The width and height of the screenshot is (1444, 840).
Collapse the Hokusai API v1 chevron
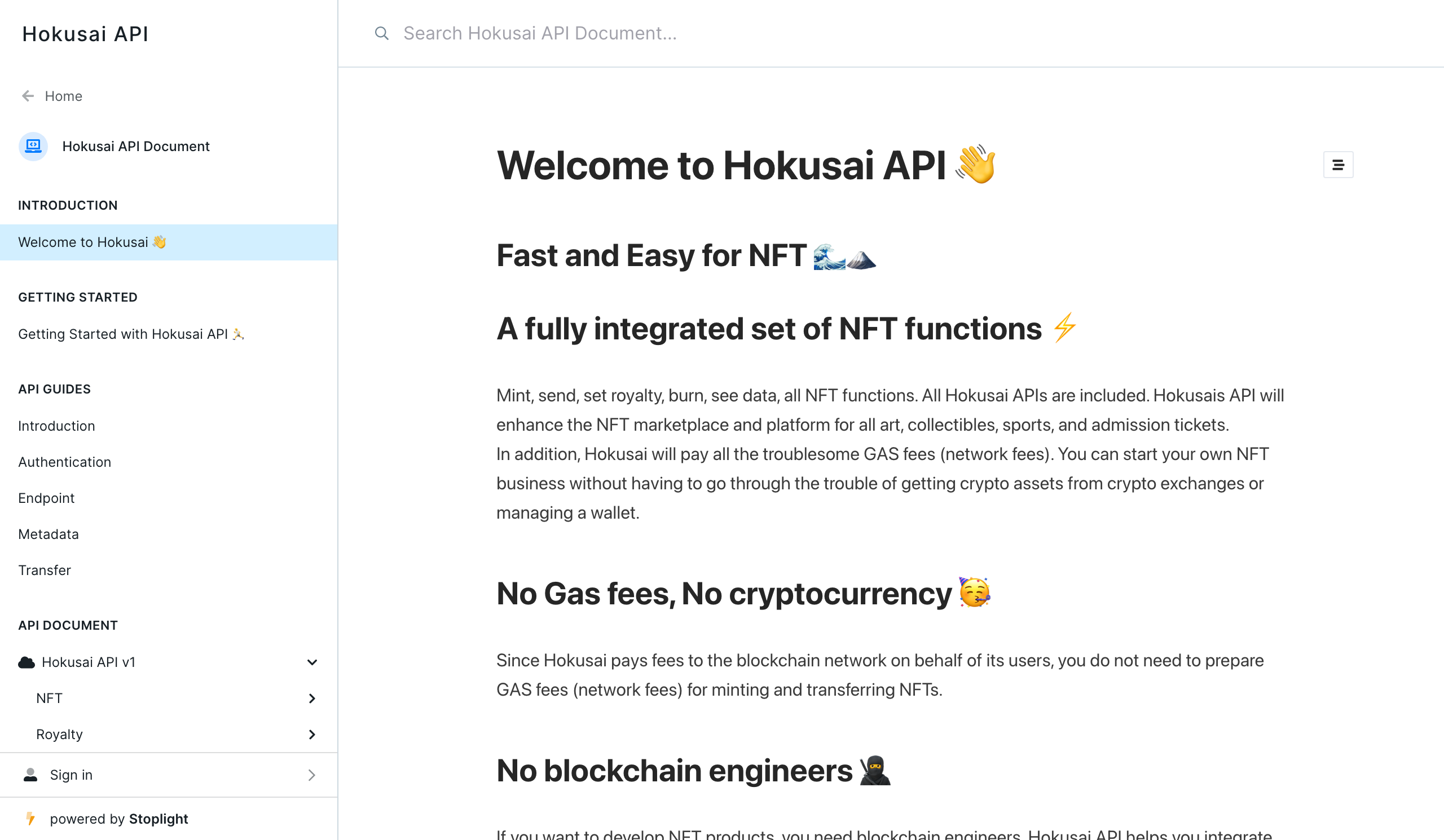[x=312, y=662]
